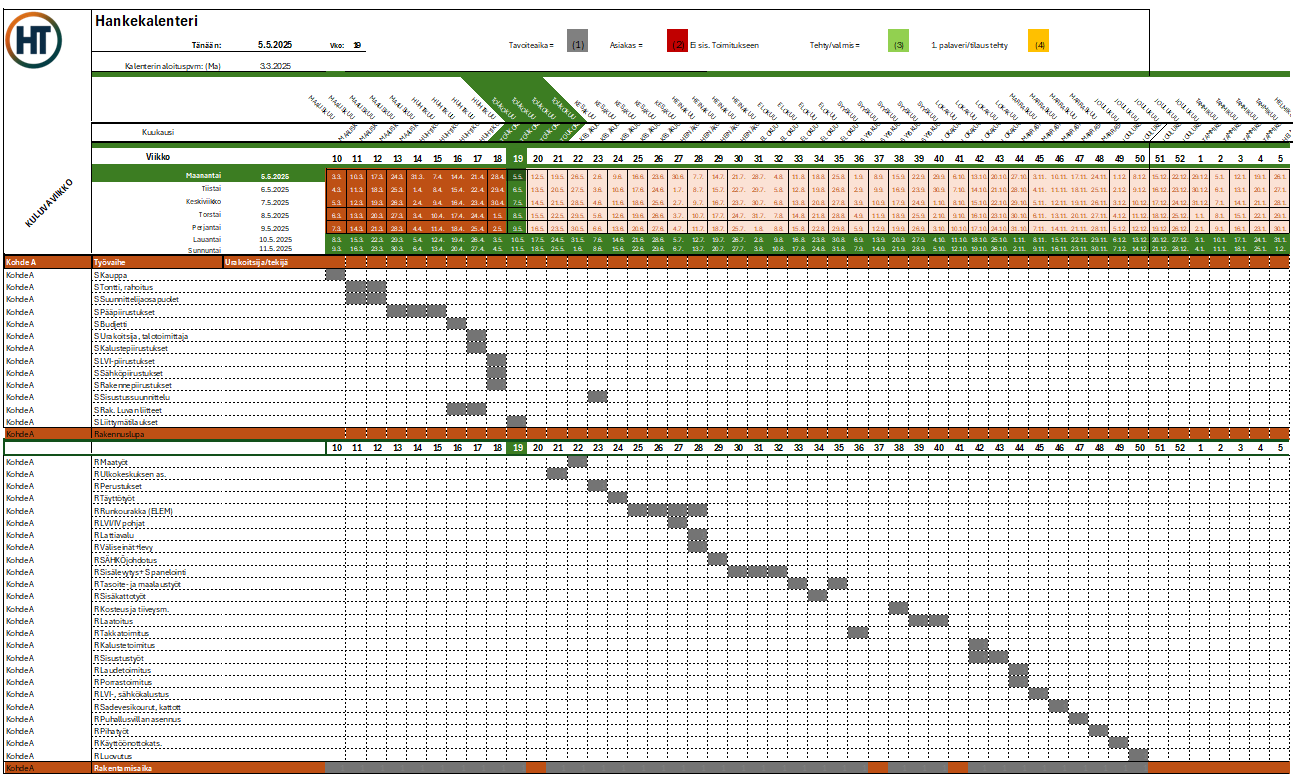Click the gray bar in R Luovutus row

pos(1138,756)
